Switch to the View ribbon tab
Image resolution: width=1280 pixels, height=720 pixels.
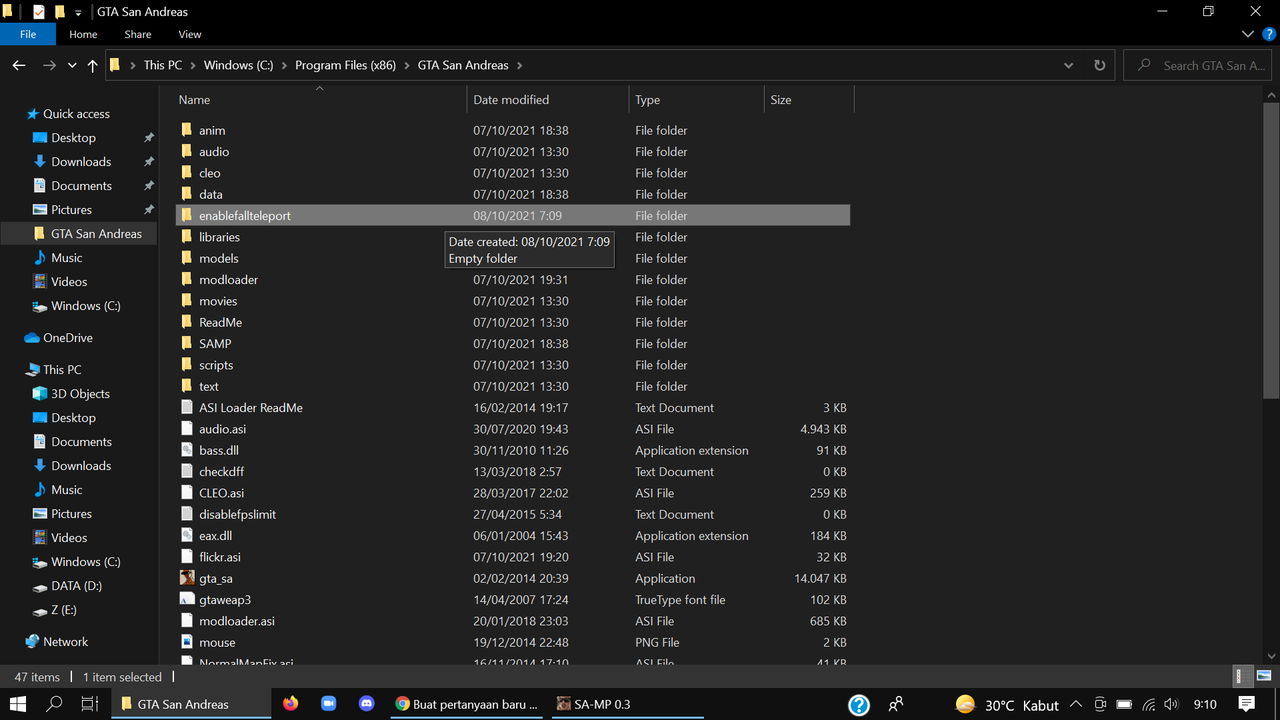point(190,34)
